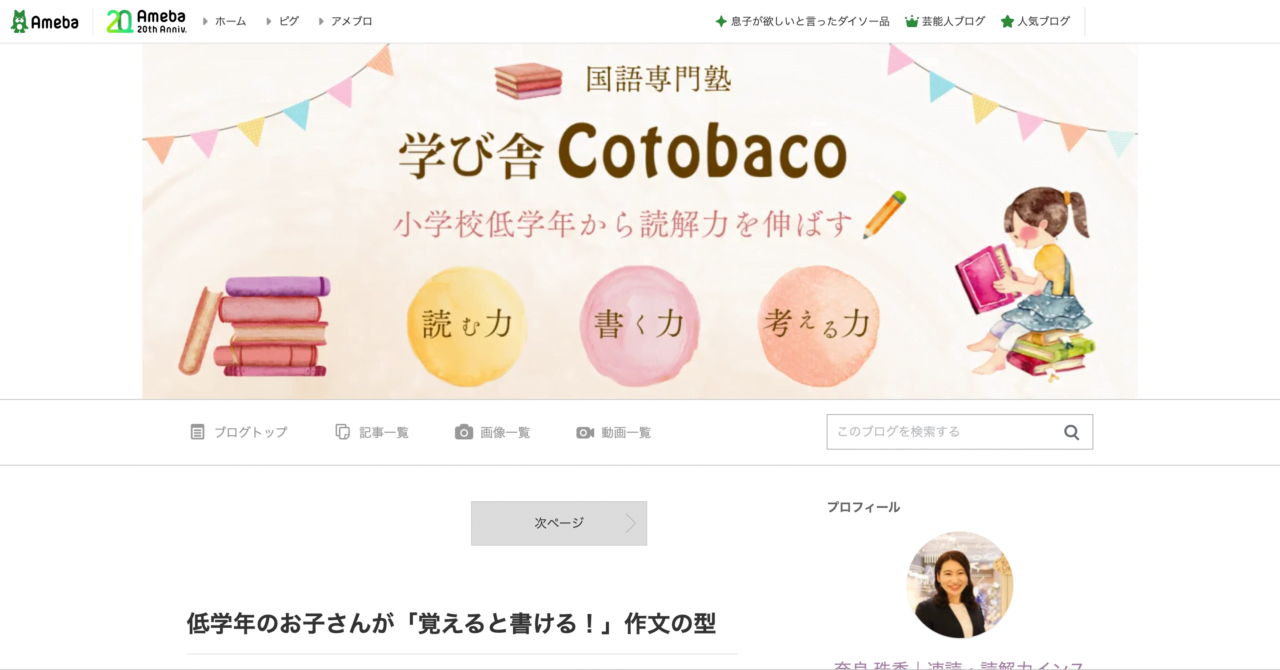Open the Ameba 20th Anniv. logo
The width and height of the screenshot is (1280, 670).
pos(147,21)
